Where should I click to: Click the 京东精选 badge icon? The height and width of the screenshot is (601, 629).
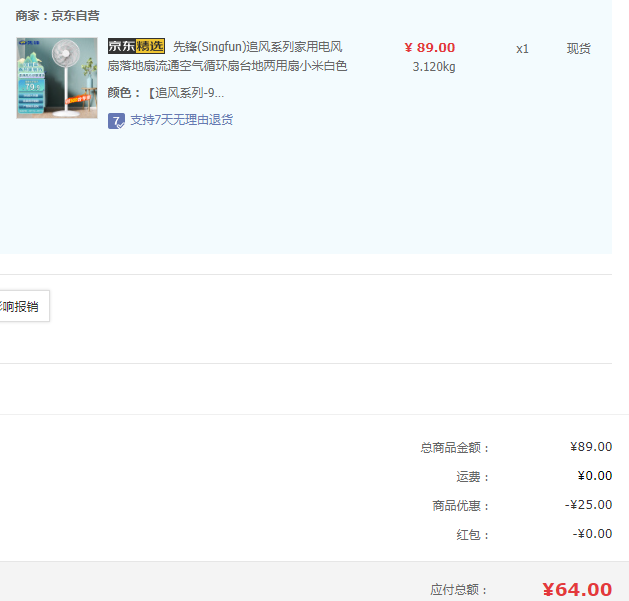pyautogui.click(x=136, y=46)
